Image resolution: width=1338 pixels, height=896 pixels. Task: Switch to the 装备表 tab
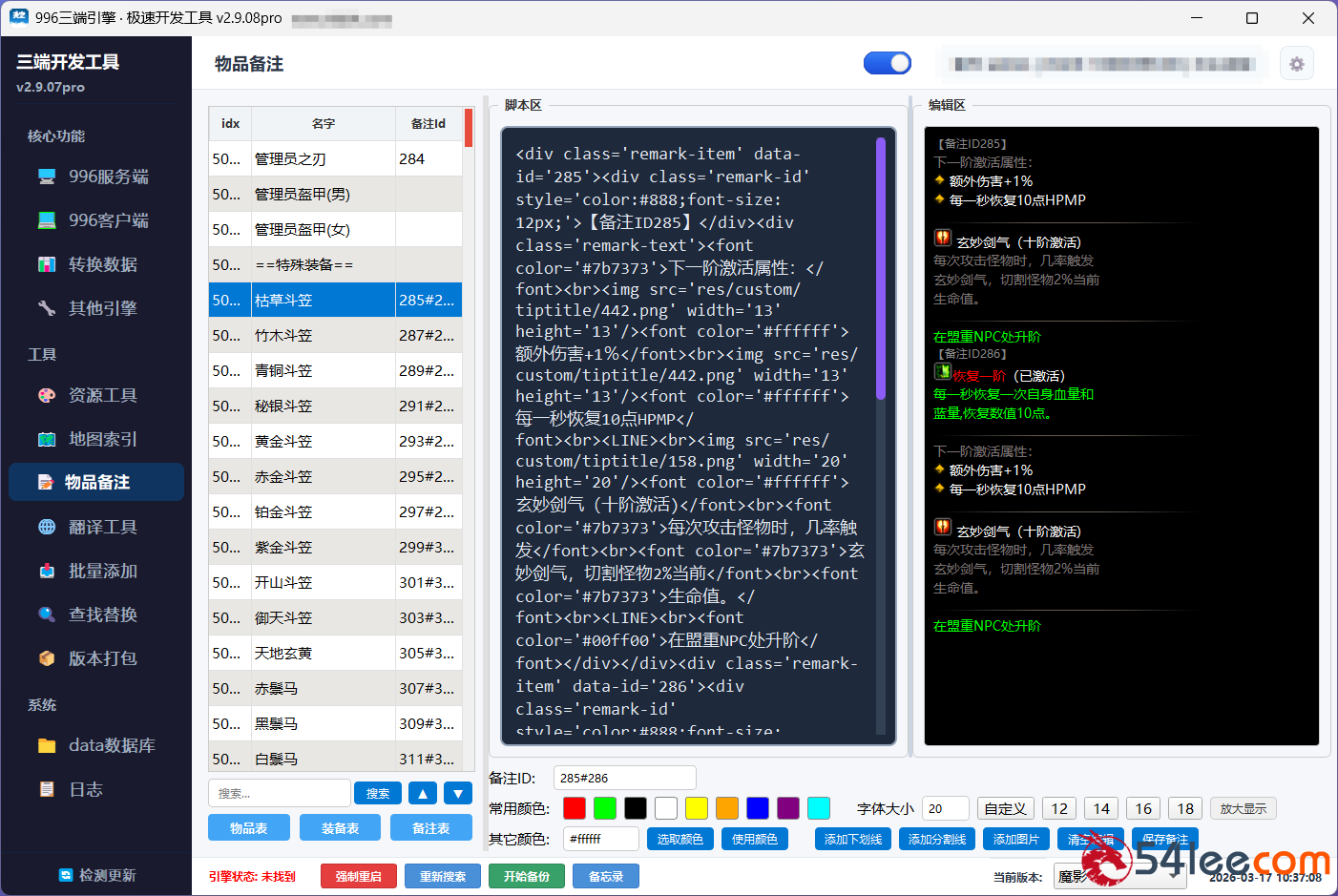(340, 828)
